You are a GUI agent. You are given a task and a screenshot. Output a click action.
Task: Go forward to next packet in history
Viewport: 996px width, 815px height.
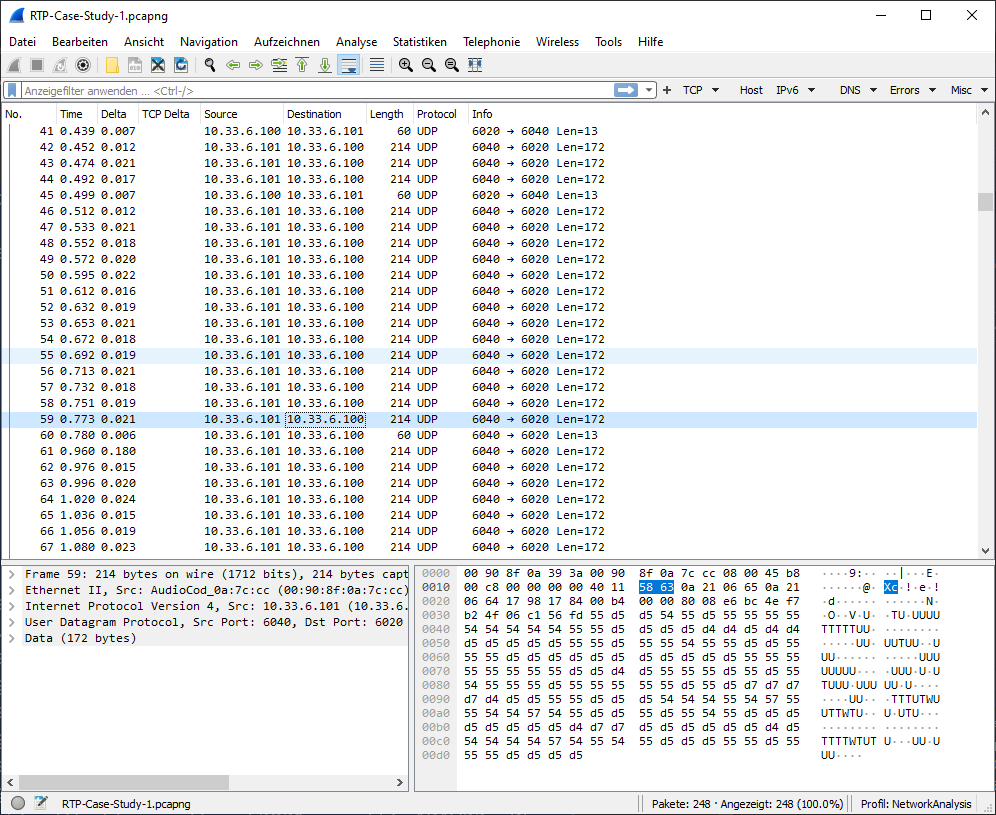pyautogui.click(x=256, y=65)
